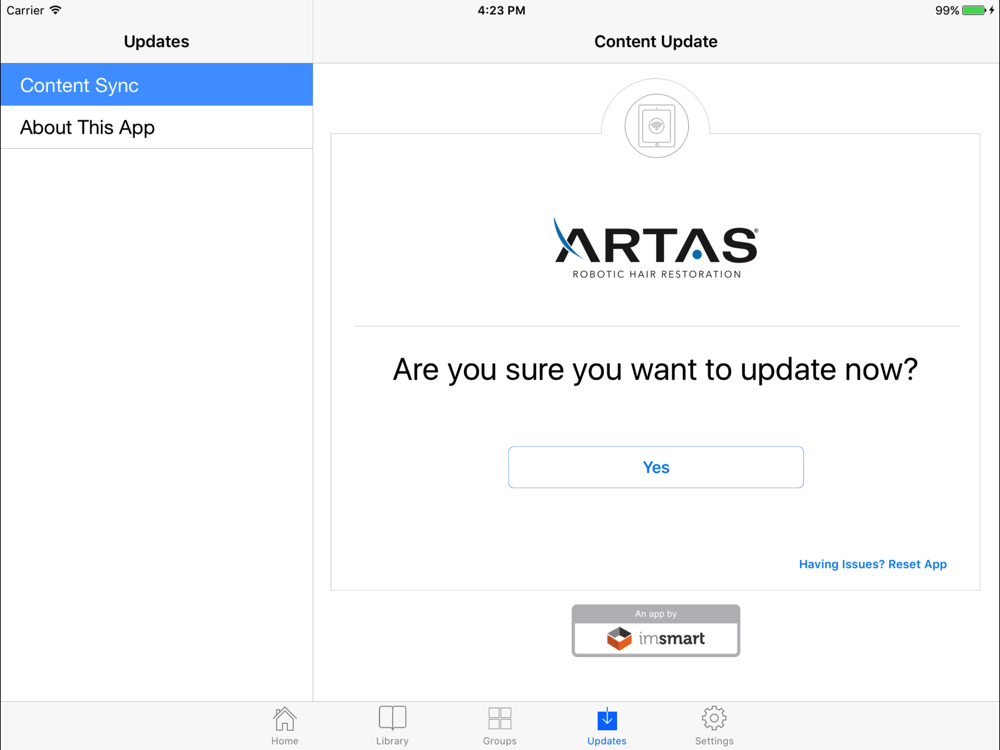Confirm the update with the Yes button
Image resolution: width=1000 pixels, height=750 pixels.
click(656, 467)
